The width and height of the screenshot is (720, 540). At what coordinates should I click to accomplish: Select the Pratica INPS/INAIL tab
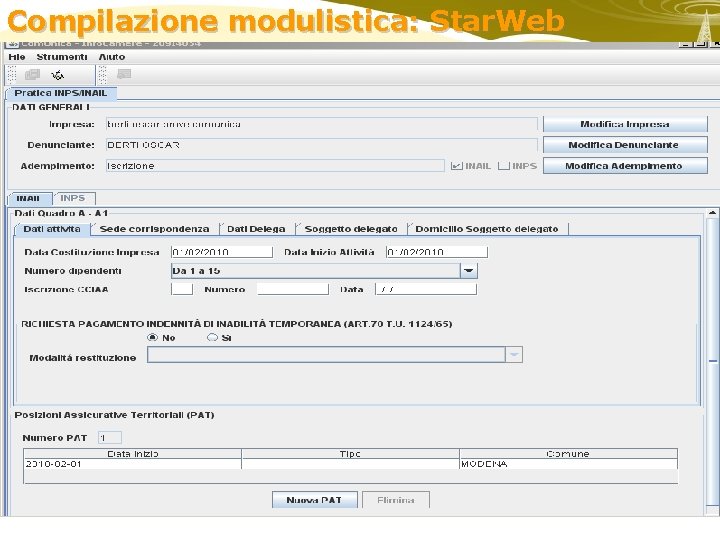61,93
